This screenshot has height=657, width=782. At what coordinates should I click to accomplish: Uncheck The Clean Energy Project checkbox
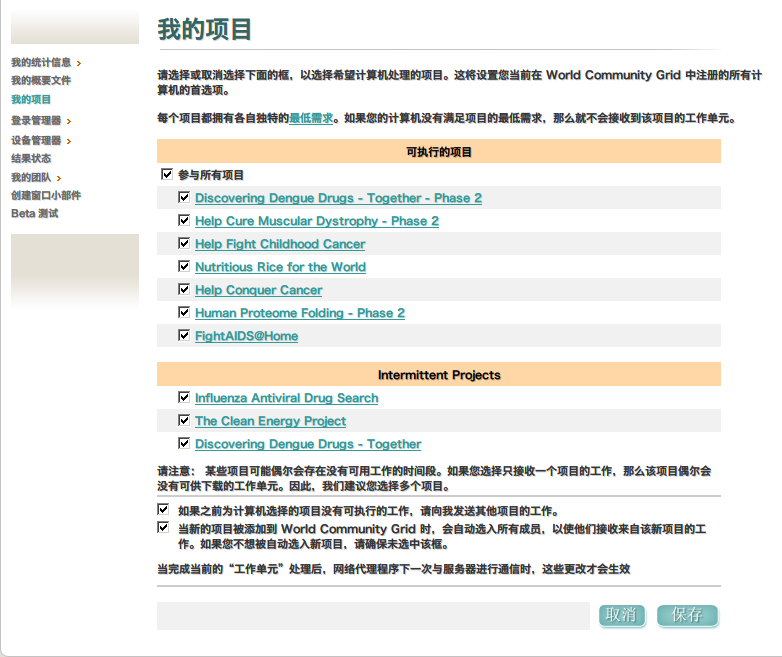point(184,420)
